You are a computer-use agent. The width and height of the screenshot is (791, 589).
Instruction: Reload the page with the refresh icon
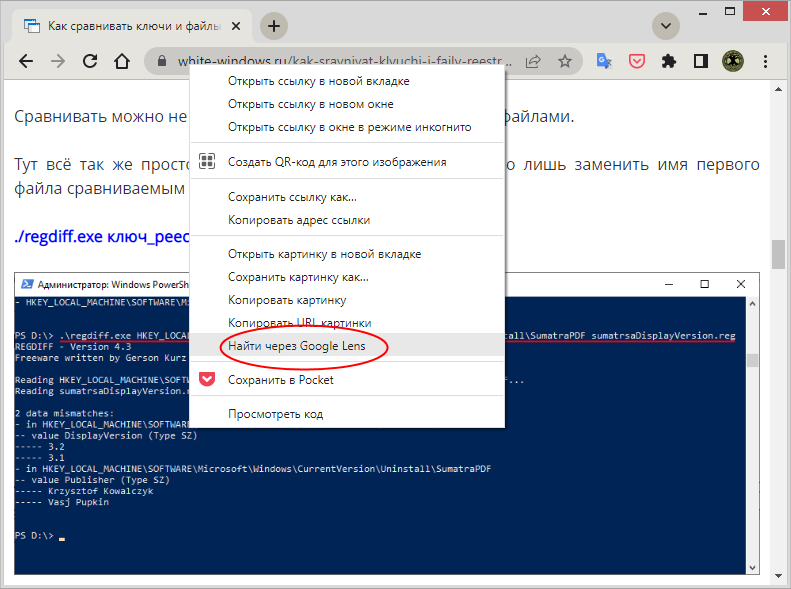[90, 62]
